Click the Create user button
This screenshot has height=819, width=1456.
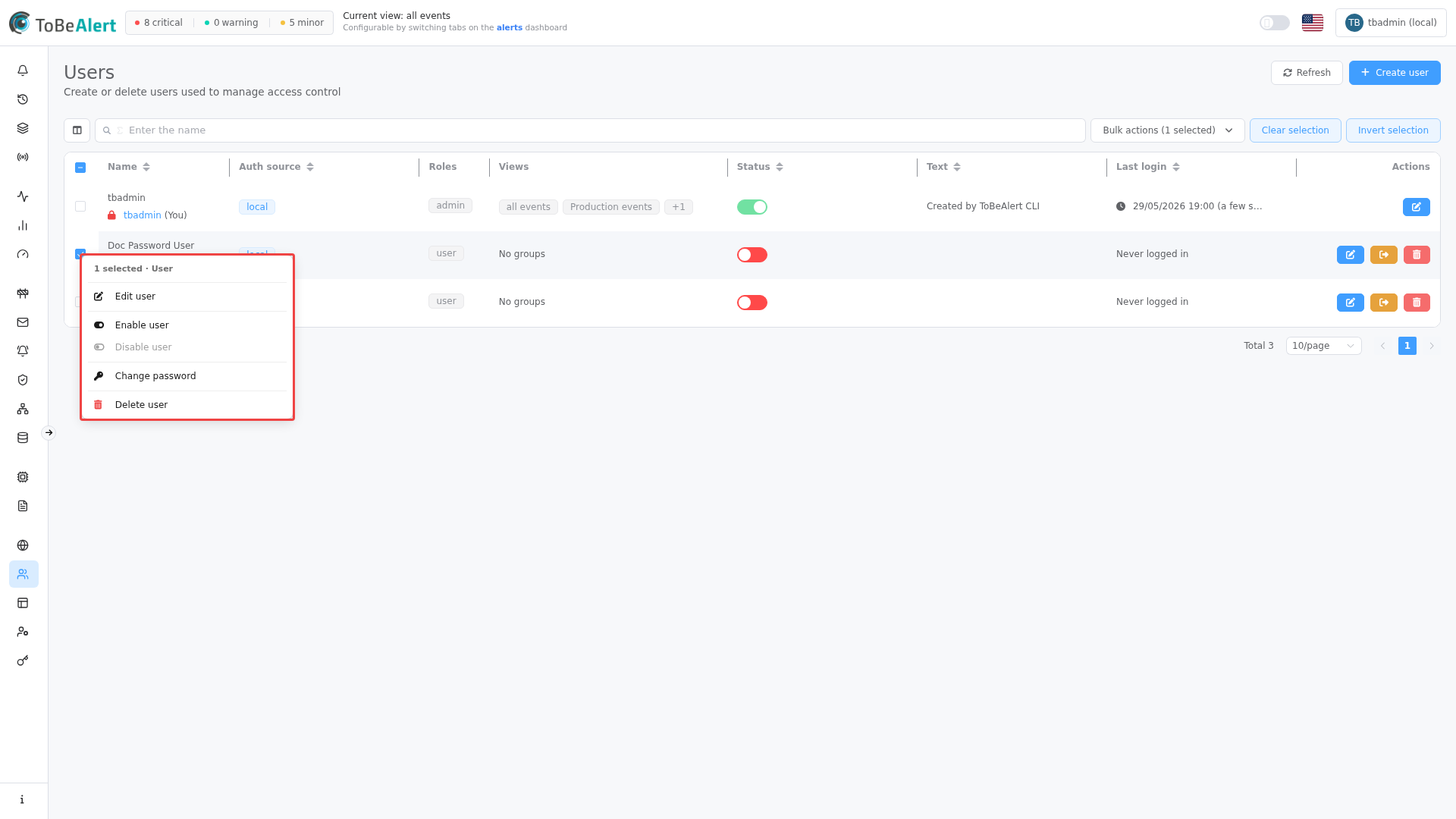pos(1394,73)
